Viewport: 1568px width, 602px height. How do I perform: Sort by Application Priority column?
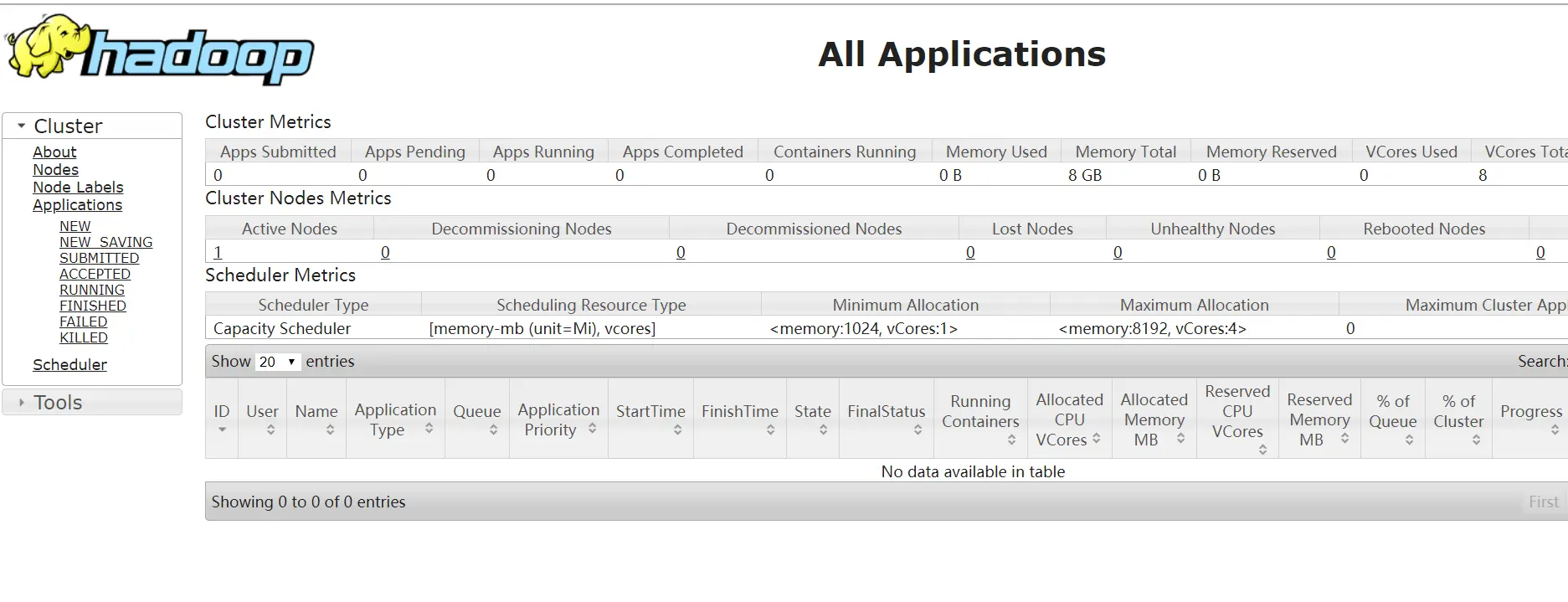[558, 418]
